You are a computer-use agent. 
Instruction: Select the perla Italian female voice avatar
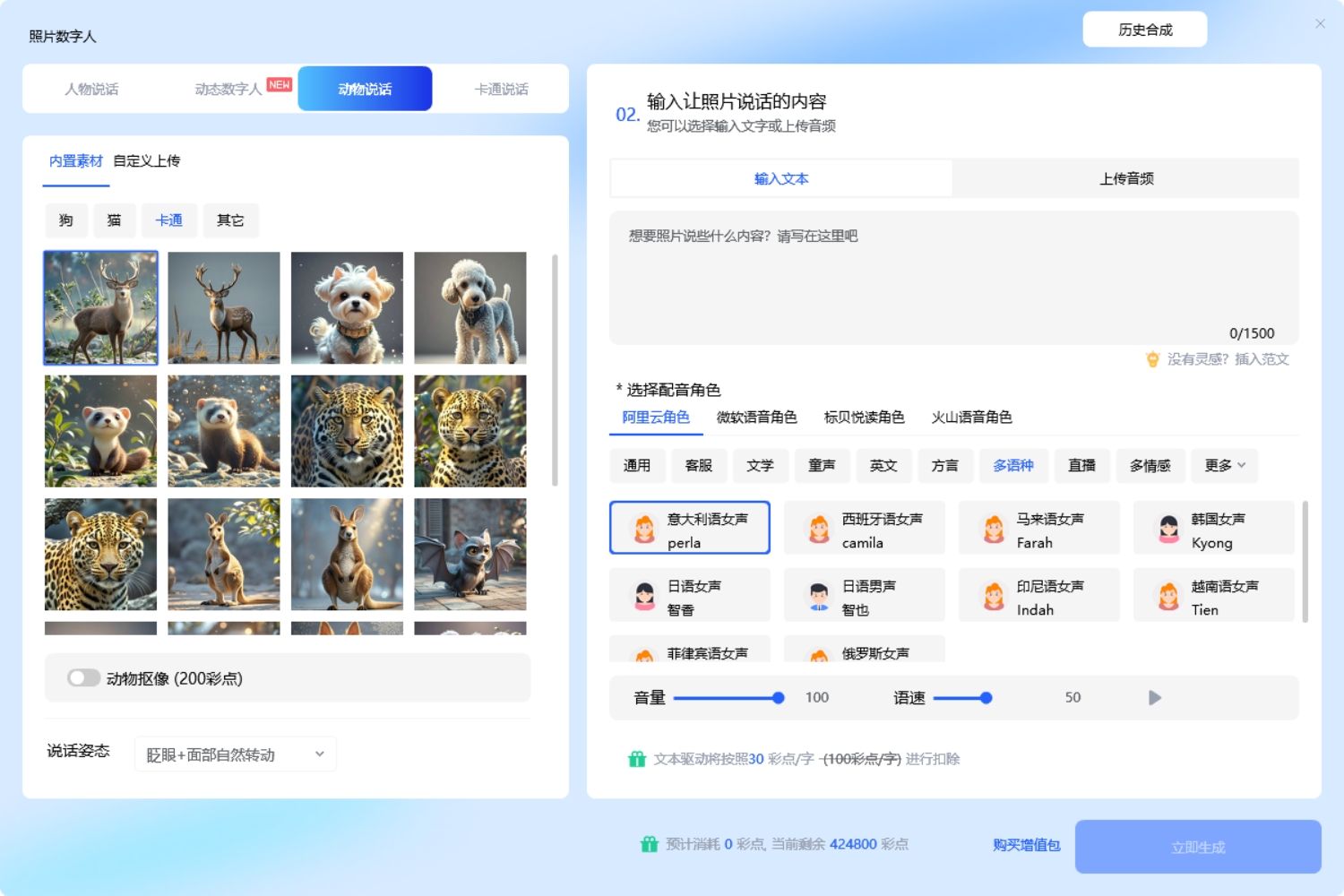click(688, 529)
